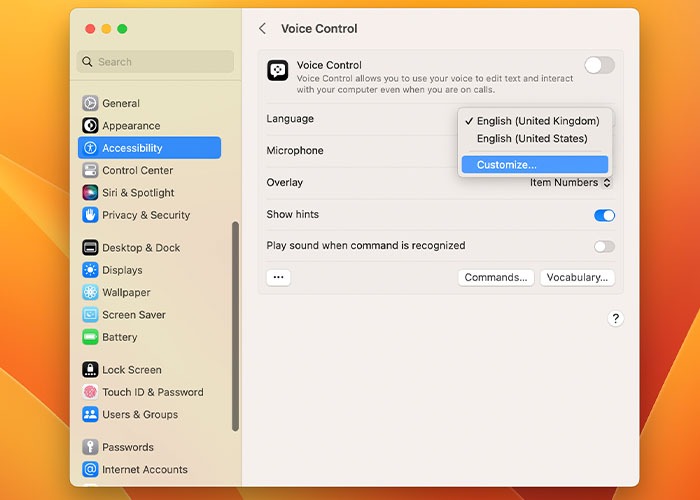Select Touch ID & Password label
Viewport: 700px width, 500px height.
point(153,392)
